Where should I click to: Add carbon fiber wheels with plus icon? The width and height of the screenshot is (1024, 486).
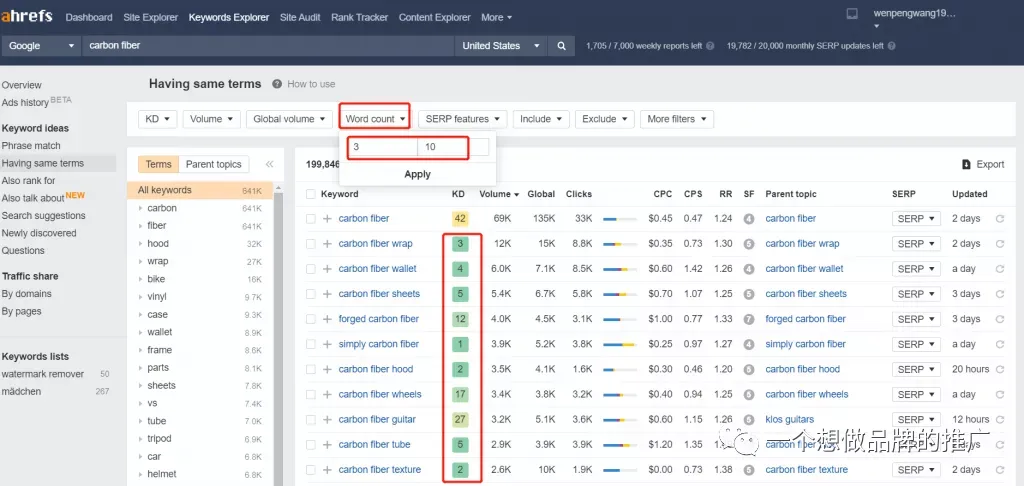pos(327,395)
